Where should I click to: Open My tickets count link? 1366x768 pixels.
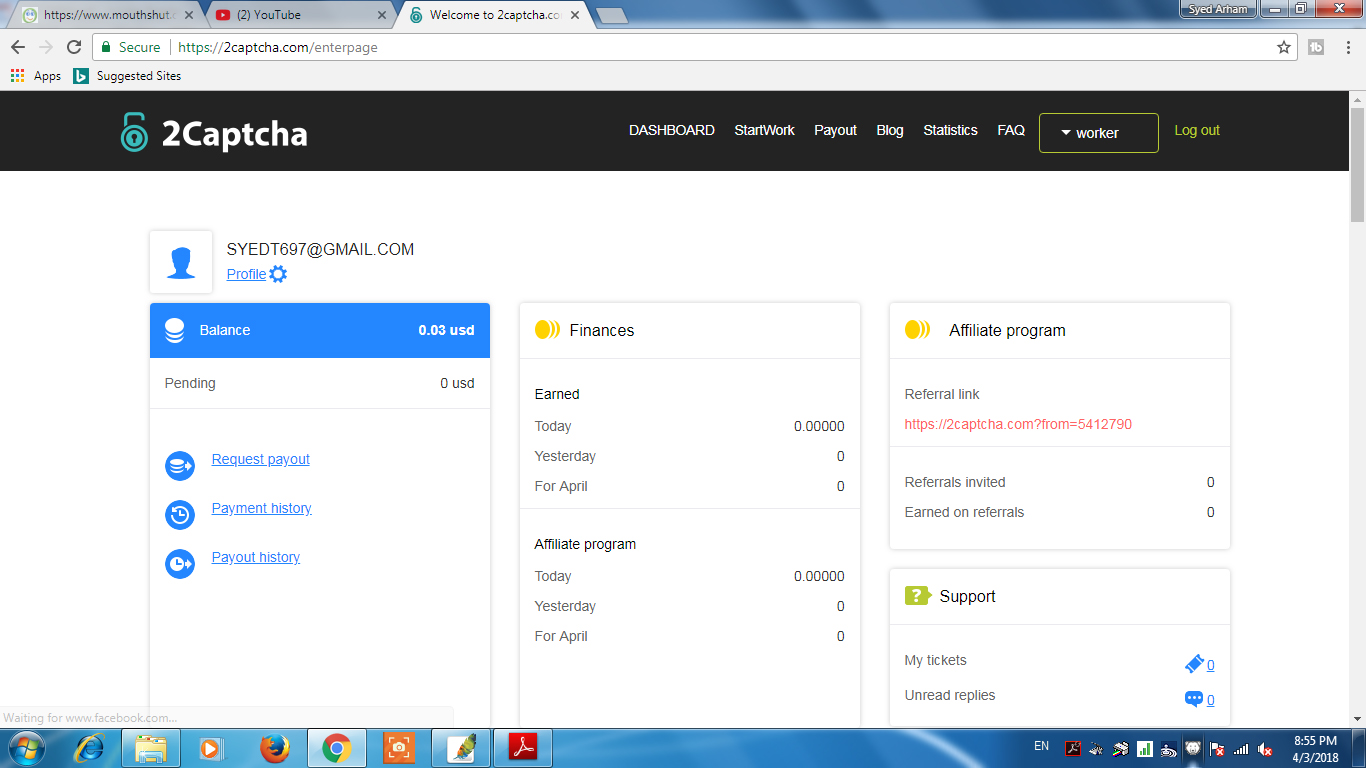pos(1210,665)
